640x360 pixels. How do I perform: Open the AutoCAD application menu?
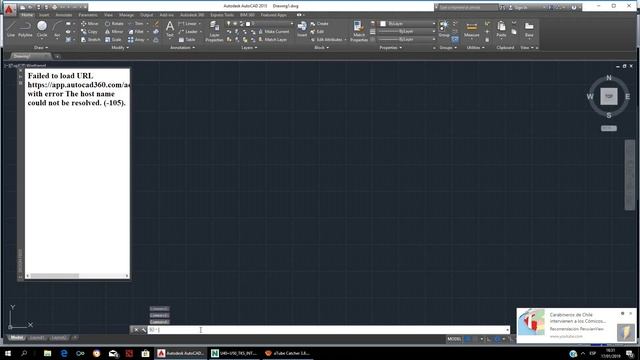9,9
